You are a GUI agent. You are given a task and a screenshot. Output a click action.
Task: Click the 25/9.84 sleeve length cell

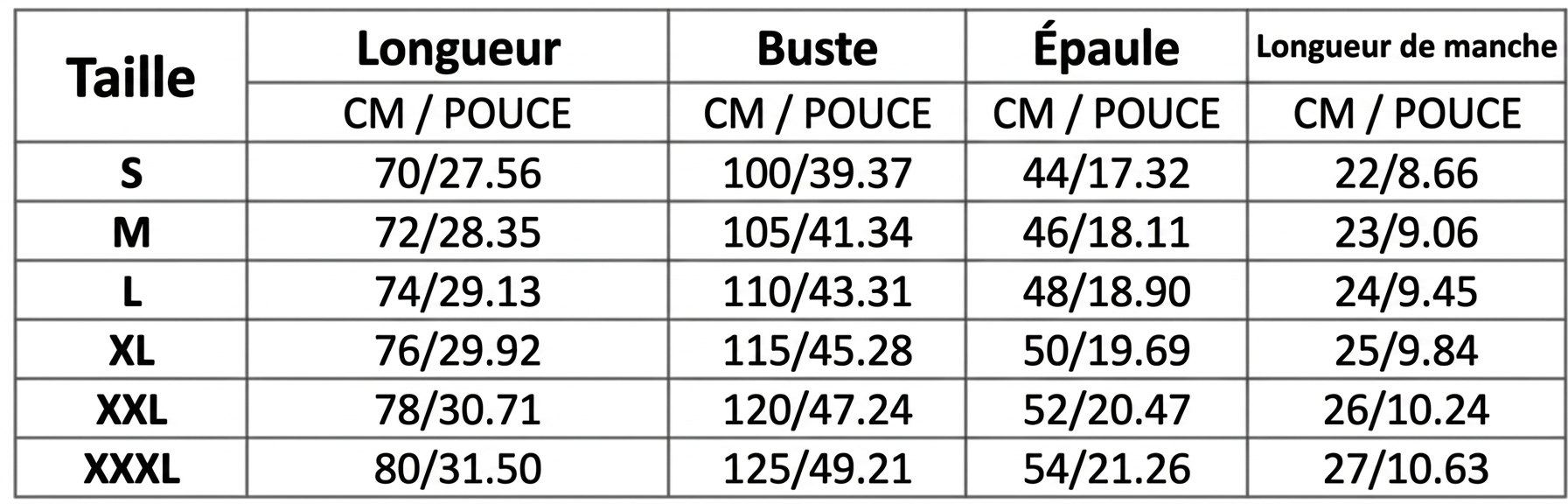1406,351
